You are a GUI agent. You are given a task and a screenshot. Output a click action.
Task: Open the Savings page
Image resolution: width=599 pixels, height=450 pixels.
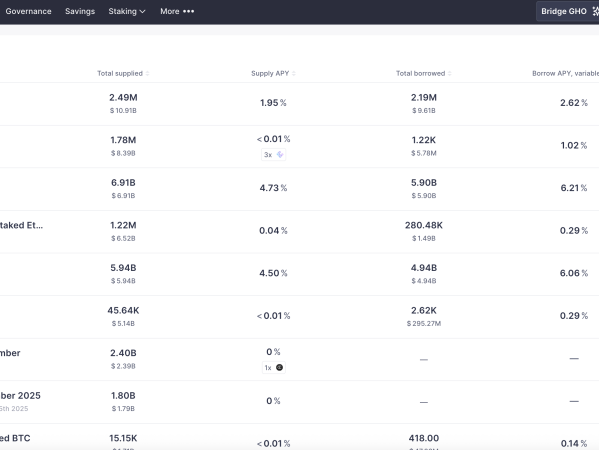[x=80, y=11]
